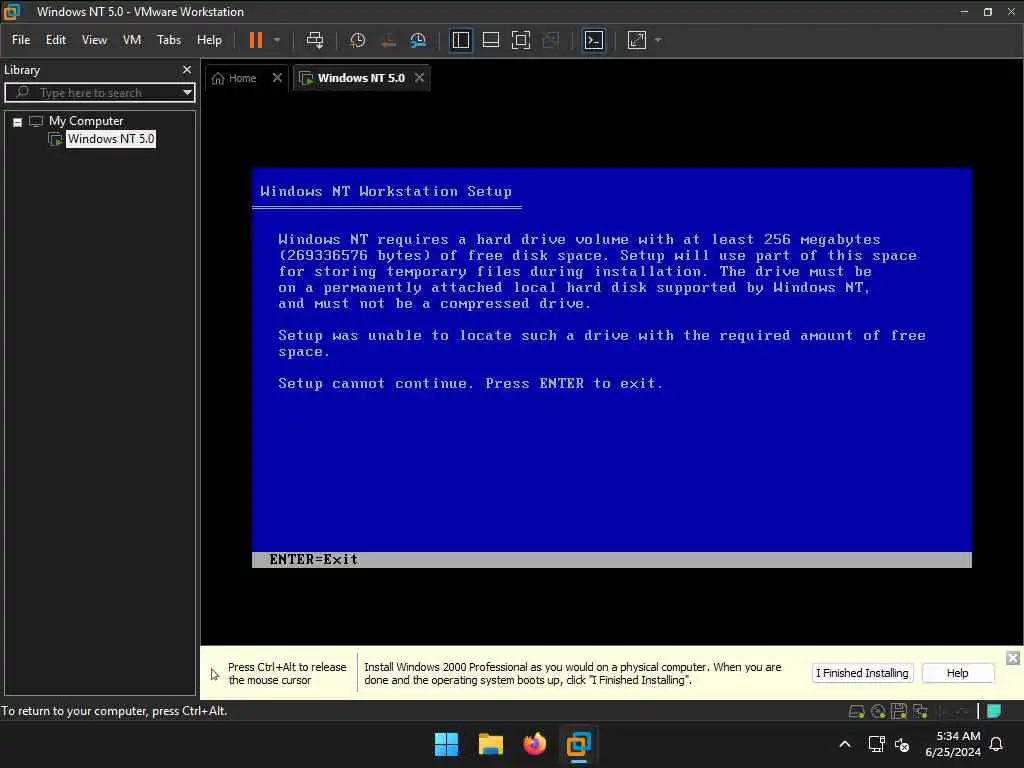
Task: Toggle the library sidebar view
Action: pos(460,40)
